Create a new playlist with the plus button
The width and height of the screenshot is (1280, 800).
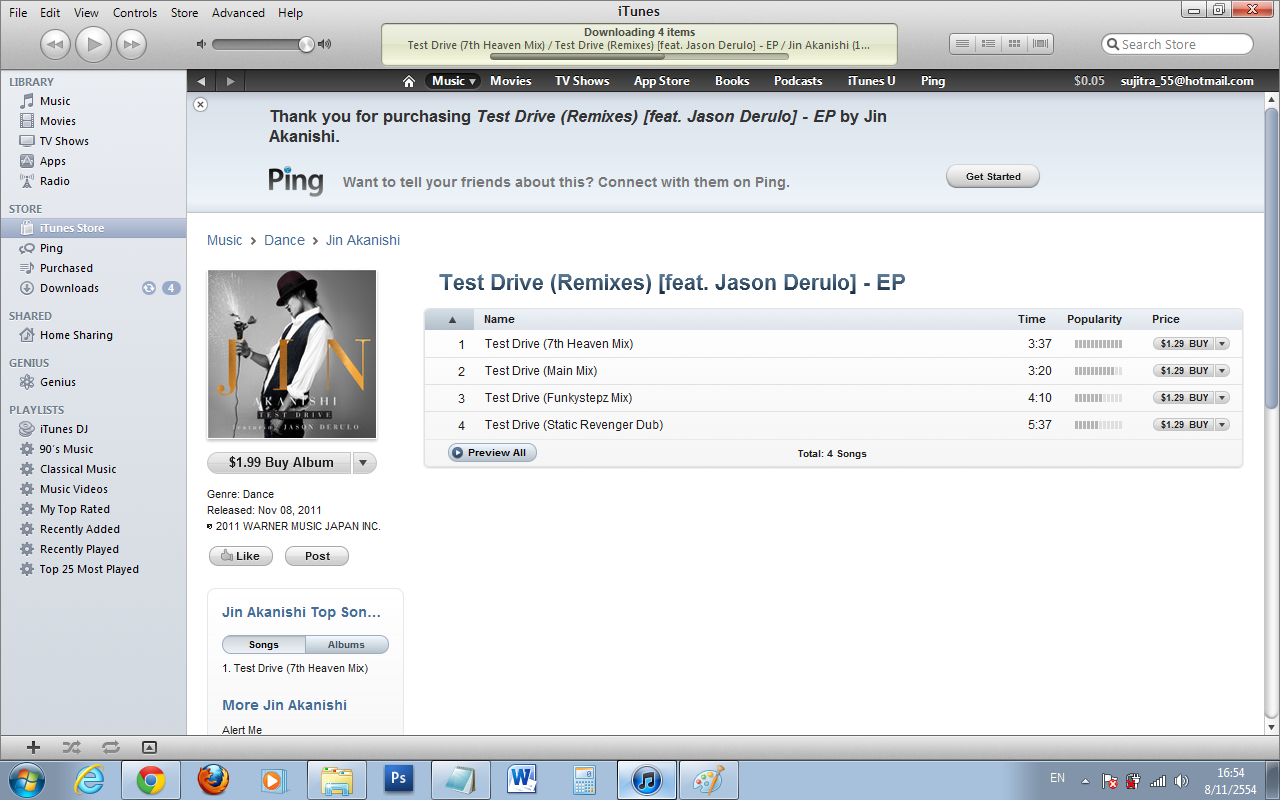tap(33, 747)
